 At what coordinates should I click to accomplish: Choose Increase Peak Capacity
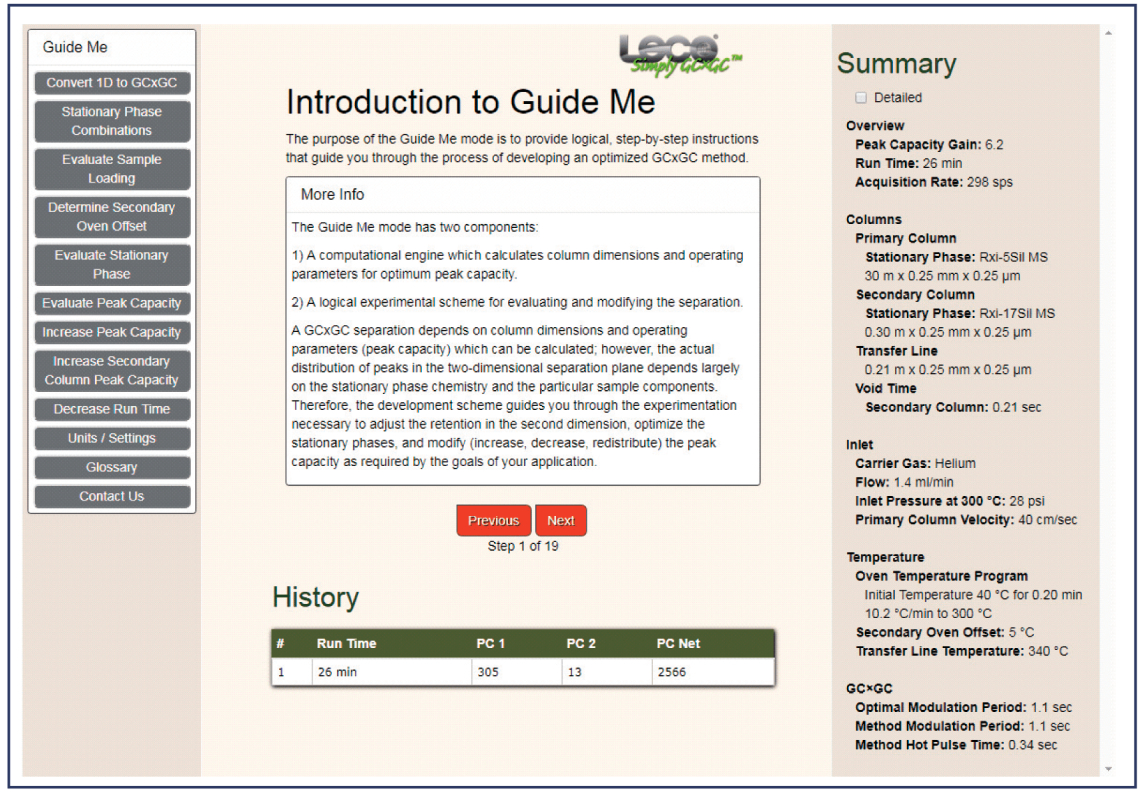[112, 332]
